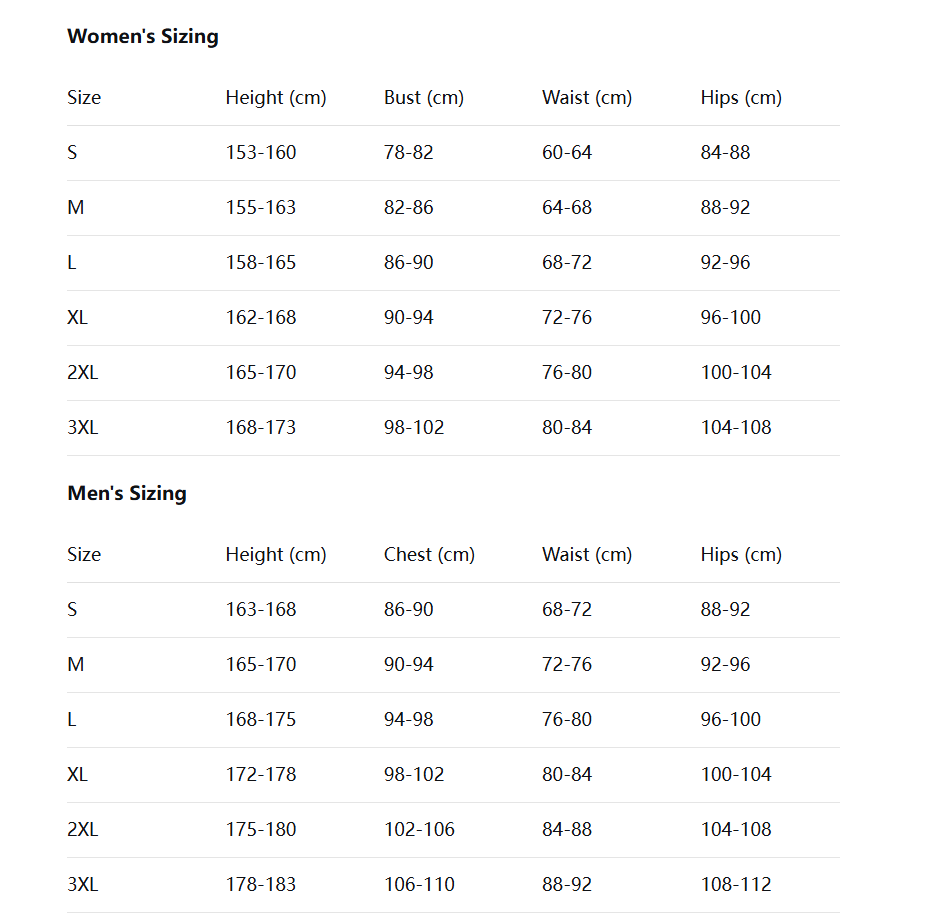Click the 162-168 height entry
The width and height of the screenshot is (931, 917).
point(261,318)
